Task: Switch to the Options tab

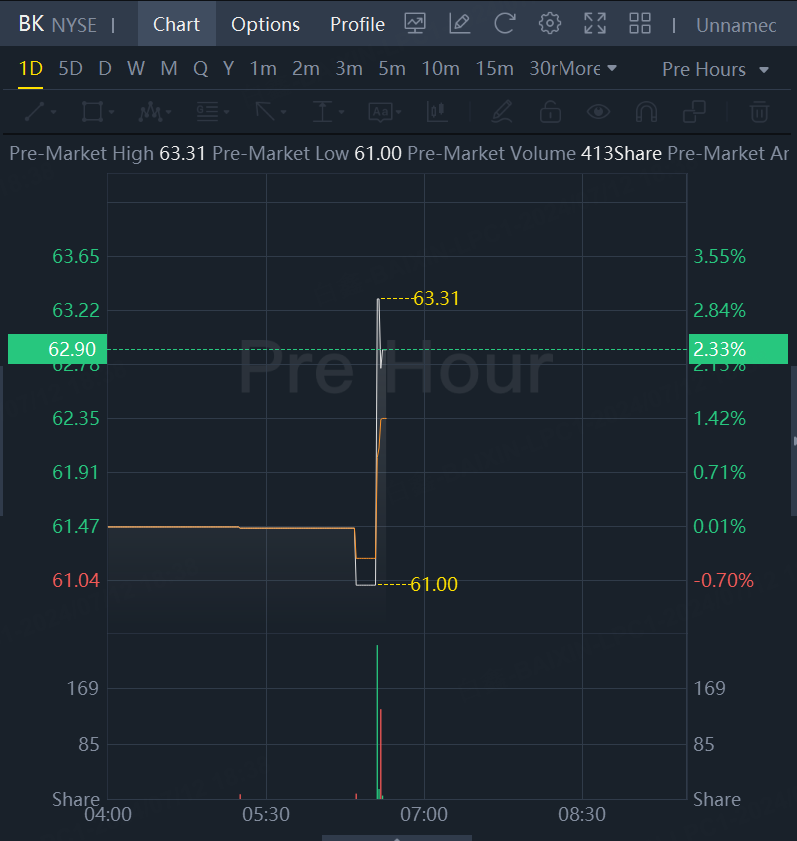Action: click(x=265, y=24)
